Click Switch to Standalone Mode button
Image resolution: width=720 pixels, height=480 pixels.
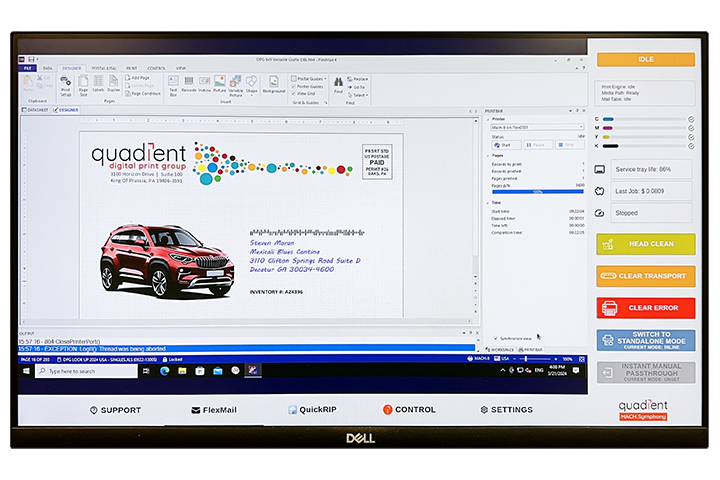click(x=646, y=340)
